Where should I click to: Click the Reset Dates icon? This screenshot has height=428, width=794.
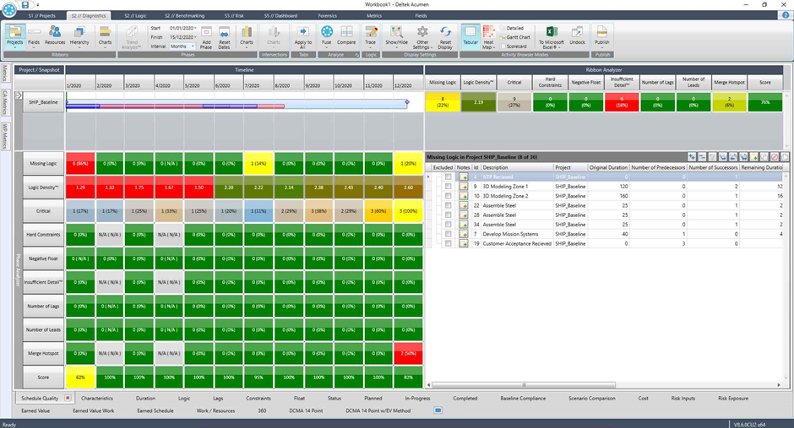224,37
